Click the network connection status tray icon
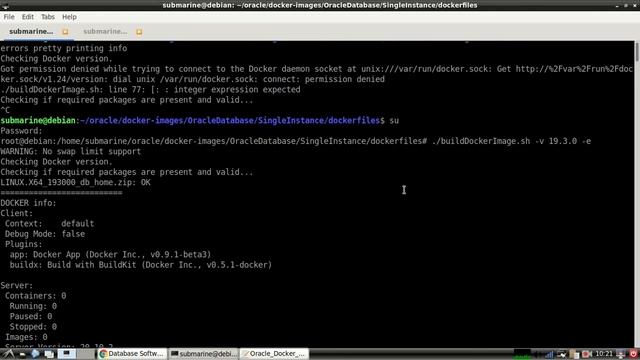The width and height of the screenshot is (640, 360). click(562, 354)
